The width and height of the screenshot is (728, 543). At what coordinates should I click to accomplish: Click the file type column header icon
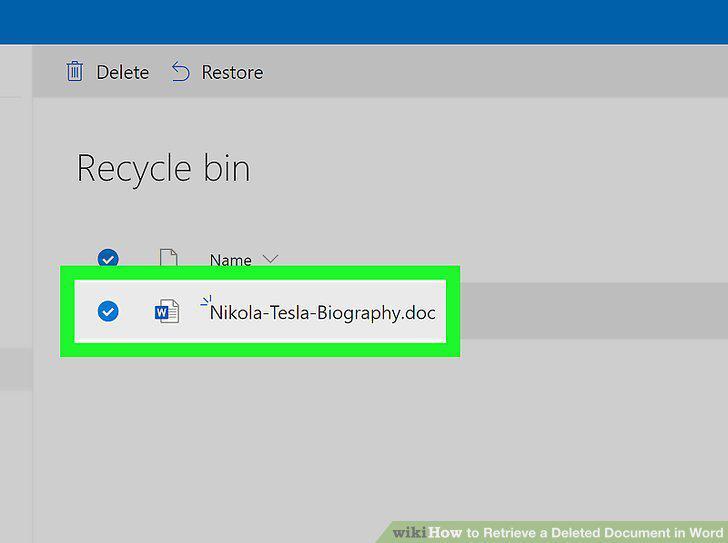(169, 258)
